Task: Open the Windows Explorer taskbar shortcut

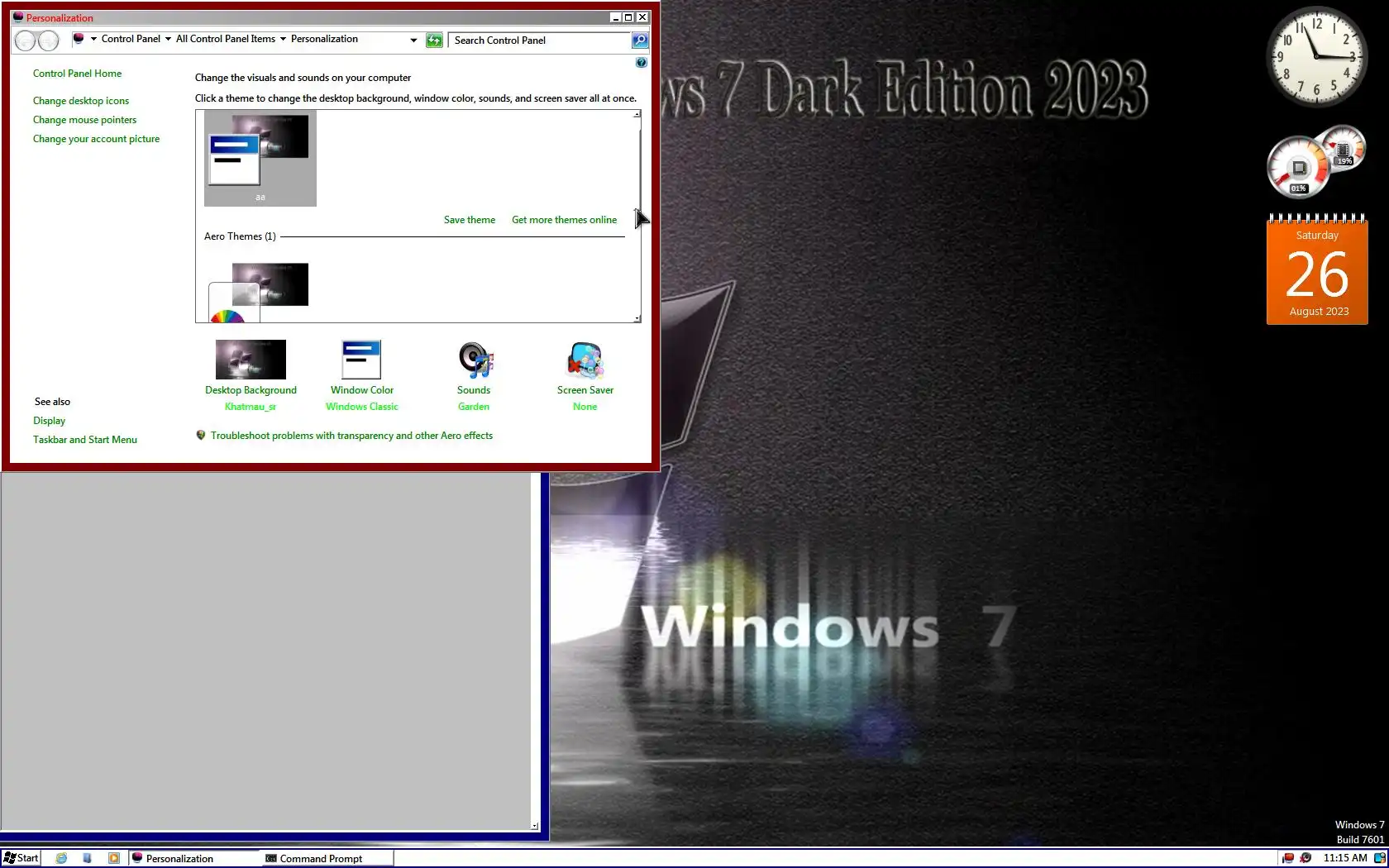Action: pos(88,858)
